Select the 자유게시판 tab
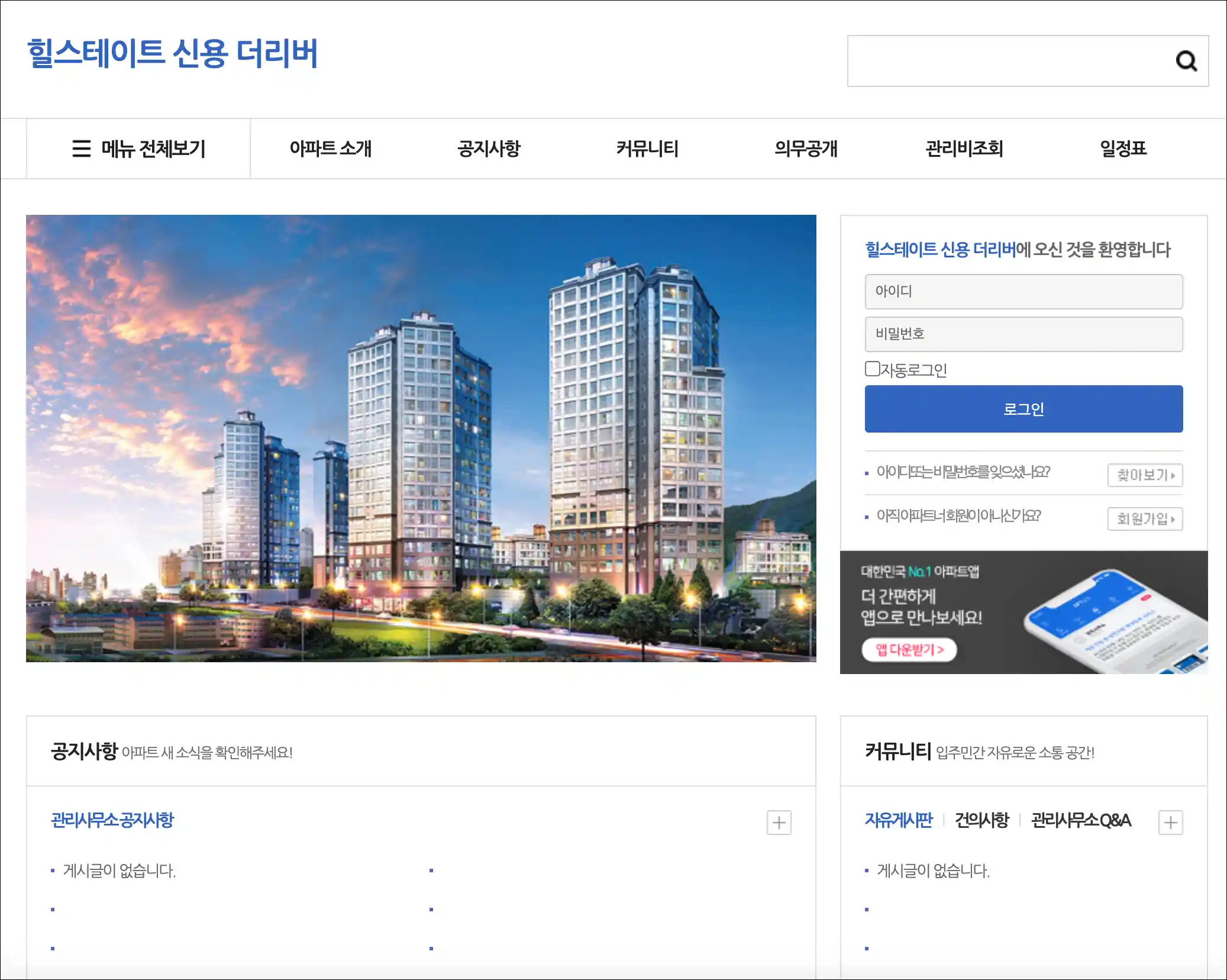The width and height of the screenshot is (1227, 980). tap(898, 820)
